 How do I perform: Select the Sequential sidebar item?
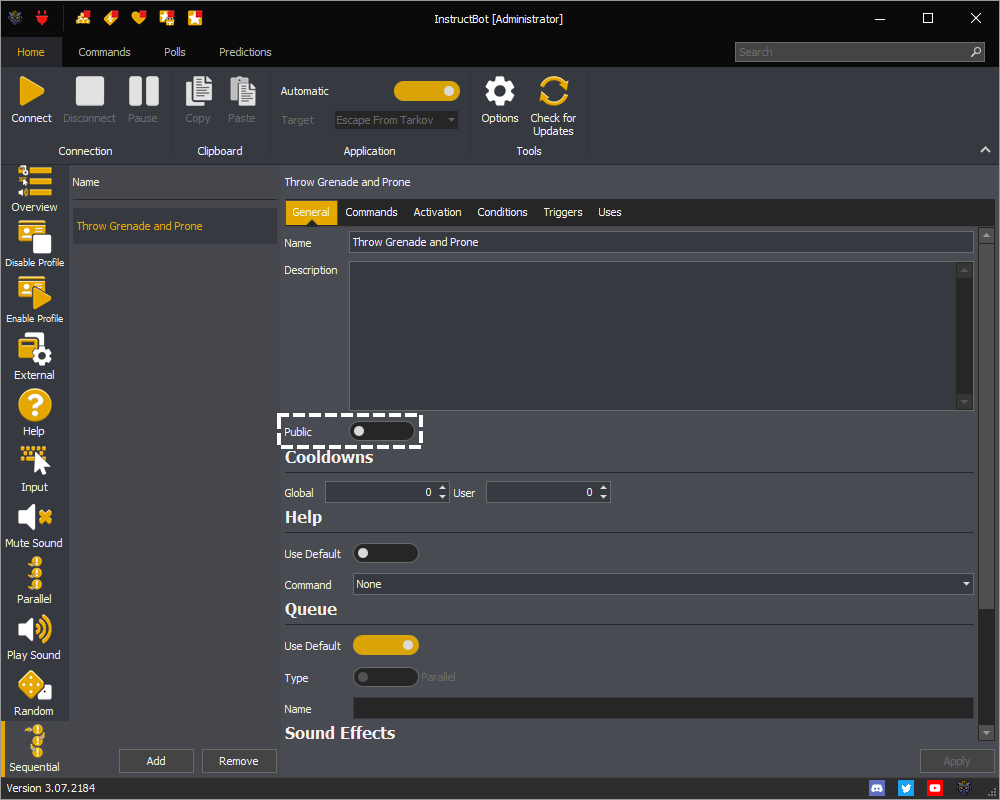click(34, 749)
